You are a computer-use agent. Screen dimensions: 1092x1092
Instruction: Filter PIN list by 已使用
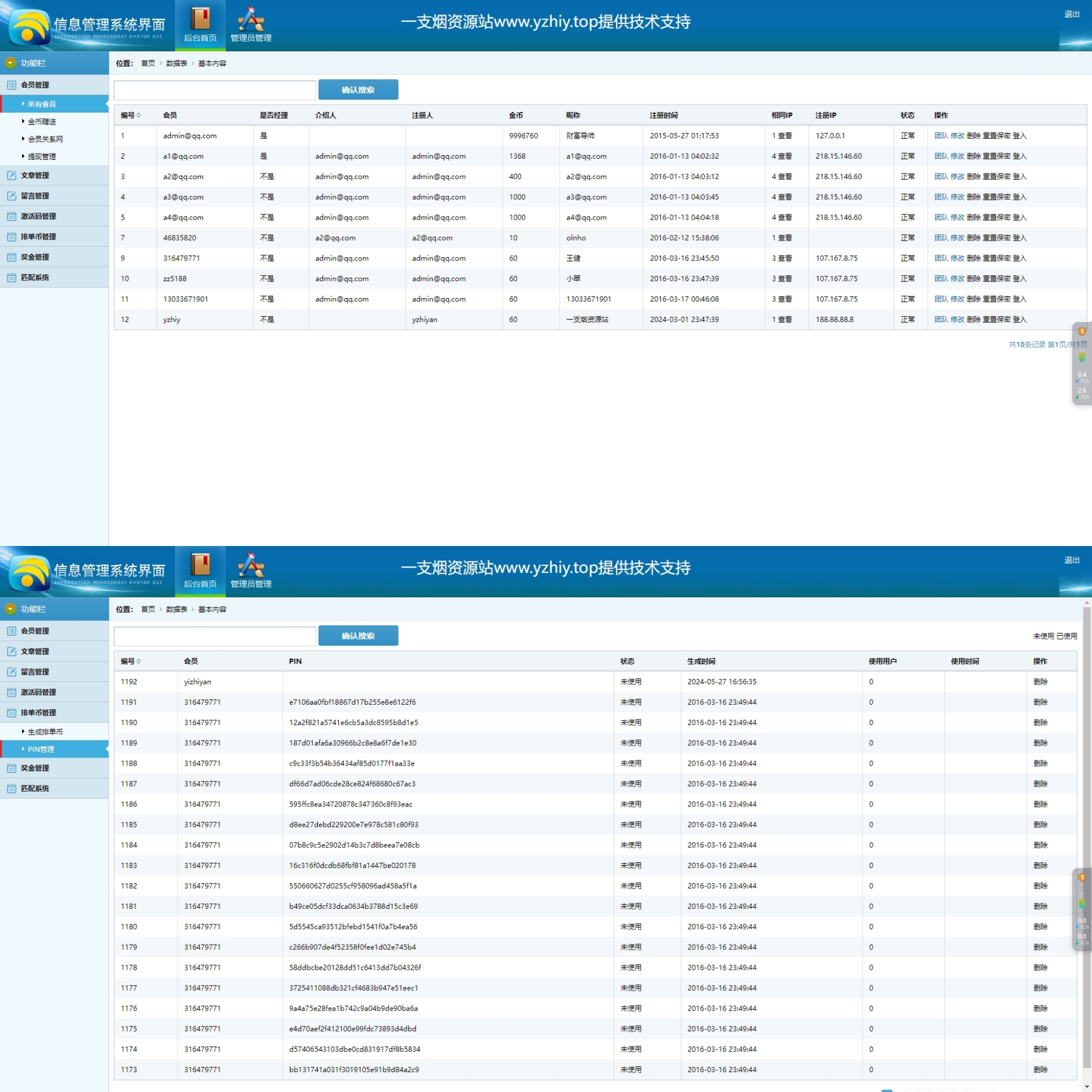pyautogui.click(x=1066, y=636)
